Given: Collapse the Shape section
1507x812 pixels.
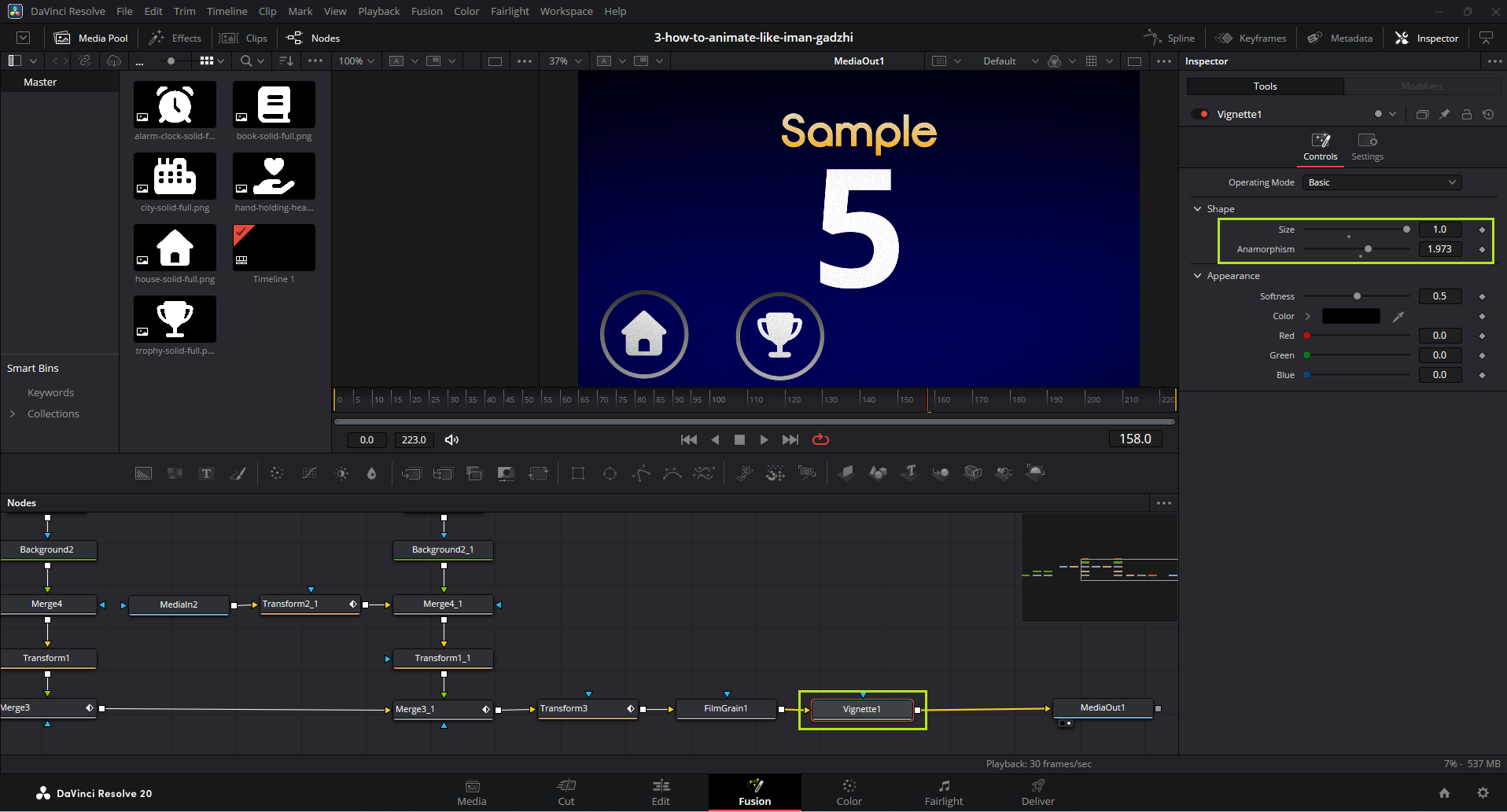Looking at the screenshot, I should click(x=1198, y=209).
